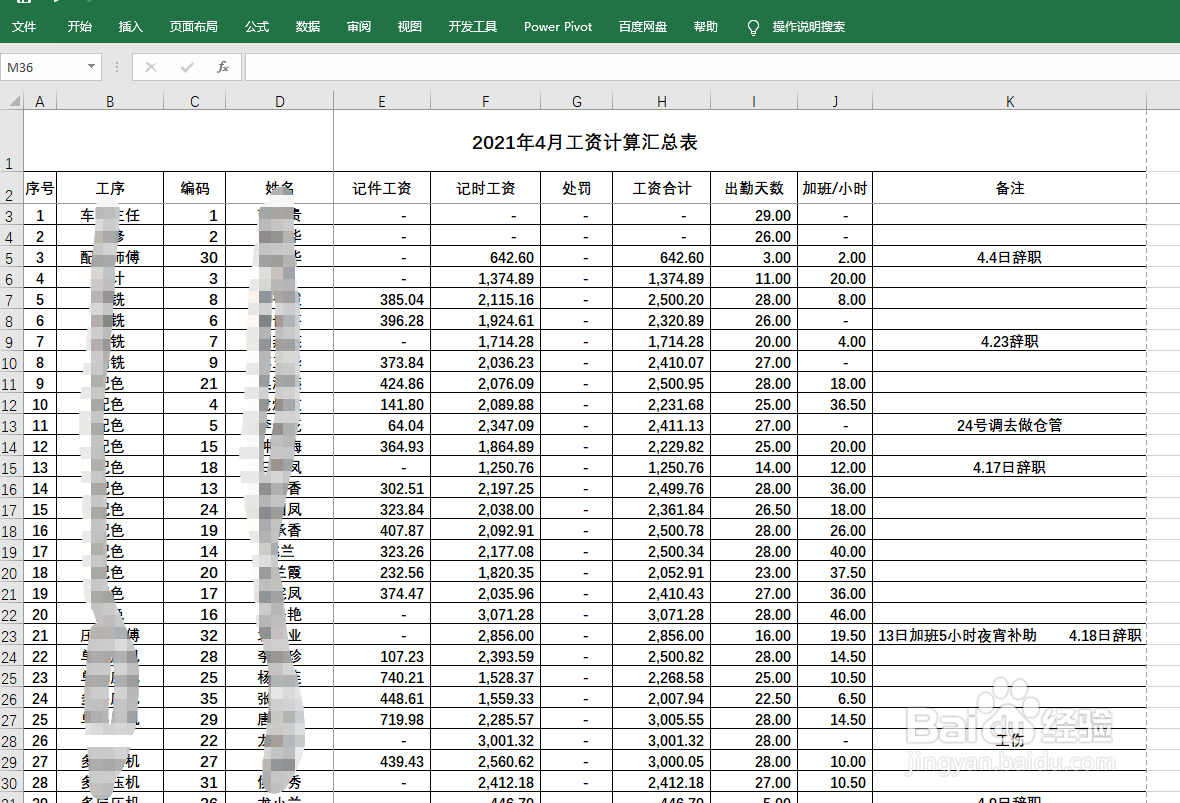Click the 4.23辞职 remark cell
Screen dimensions: 1180x803
[x=1009, y=342]
